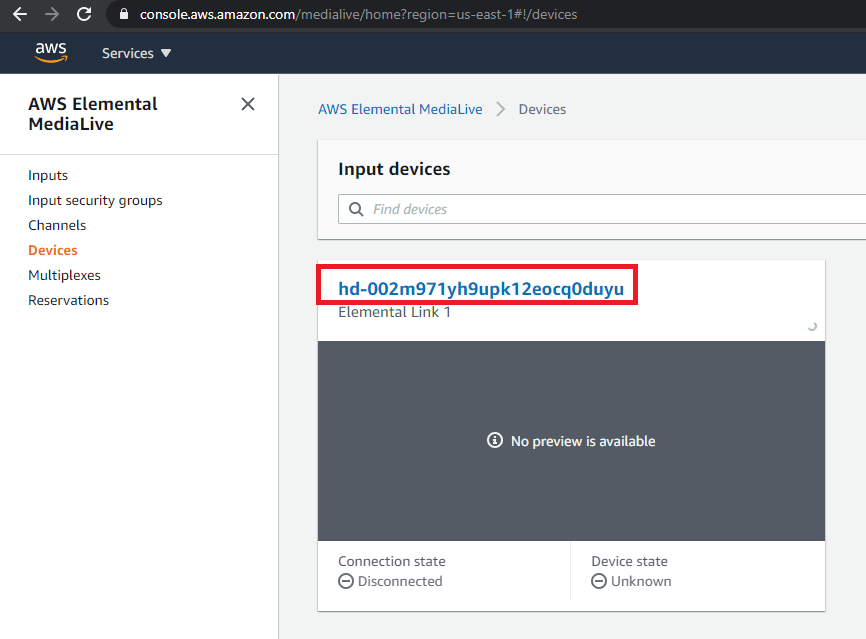Screen dimensions: 866x639
Task: Click the Unknown device state icon
Action: (598, 581)
